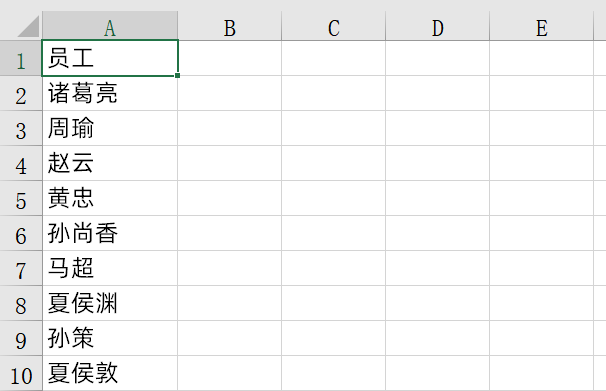Viewport: 606px width, 391px height.
Task: Click the fill handle of cell A1
Action: (177, 75)
